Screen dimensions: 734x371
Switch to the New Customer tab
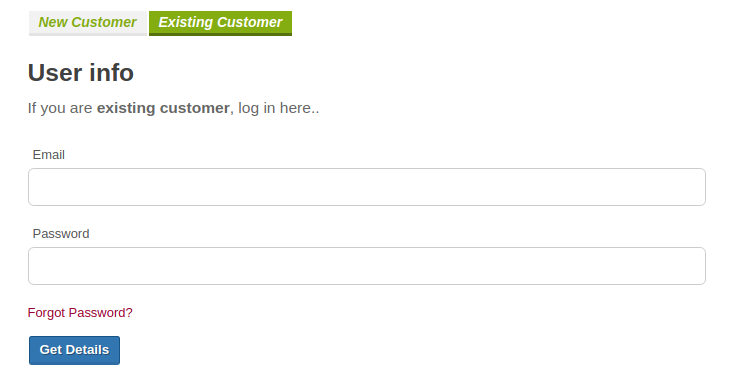[88, 23]
